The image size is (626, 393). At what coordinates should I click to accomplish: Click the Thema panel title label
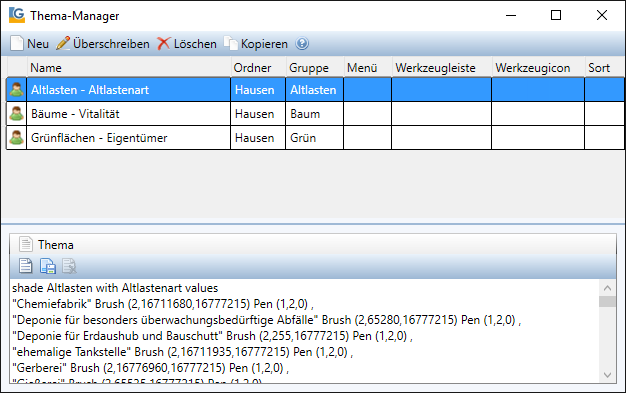pyautogui.click(x=55, y=244)
